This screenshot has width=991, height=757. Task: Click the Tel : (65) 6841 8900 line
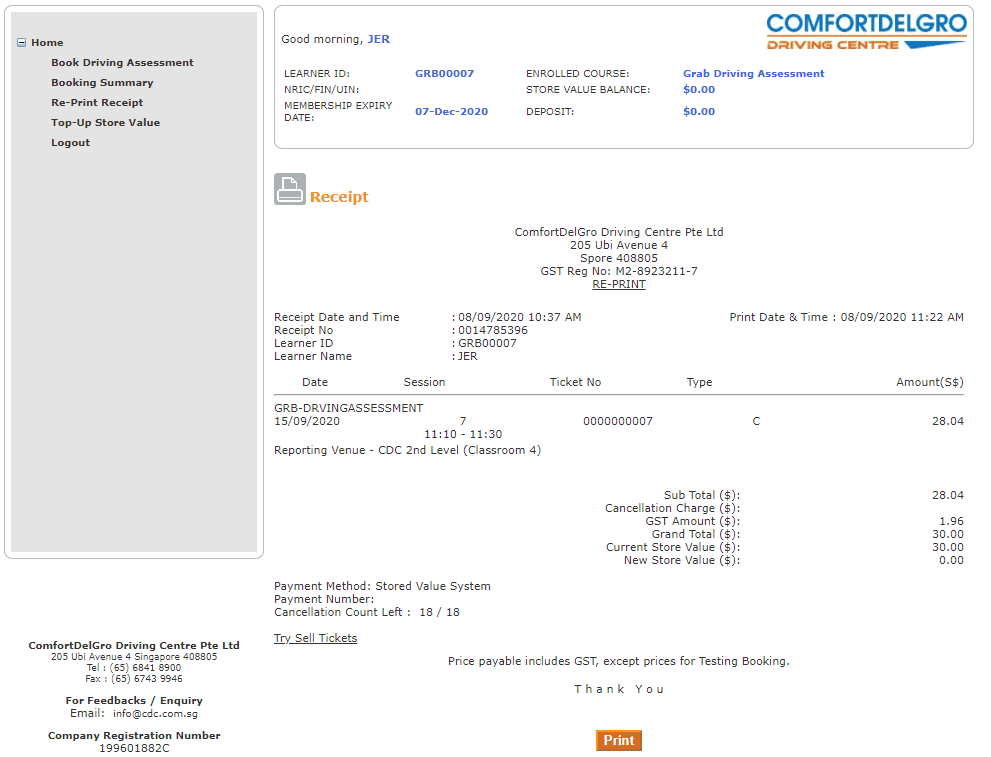[x=134, y=668]
